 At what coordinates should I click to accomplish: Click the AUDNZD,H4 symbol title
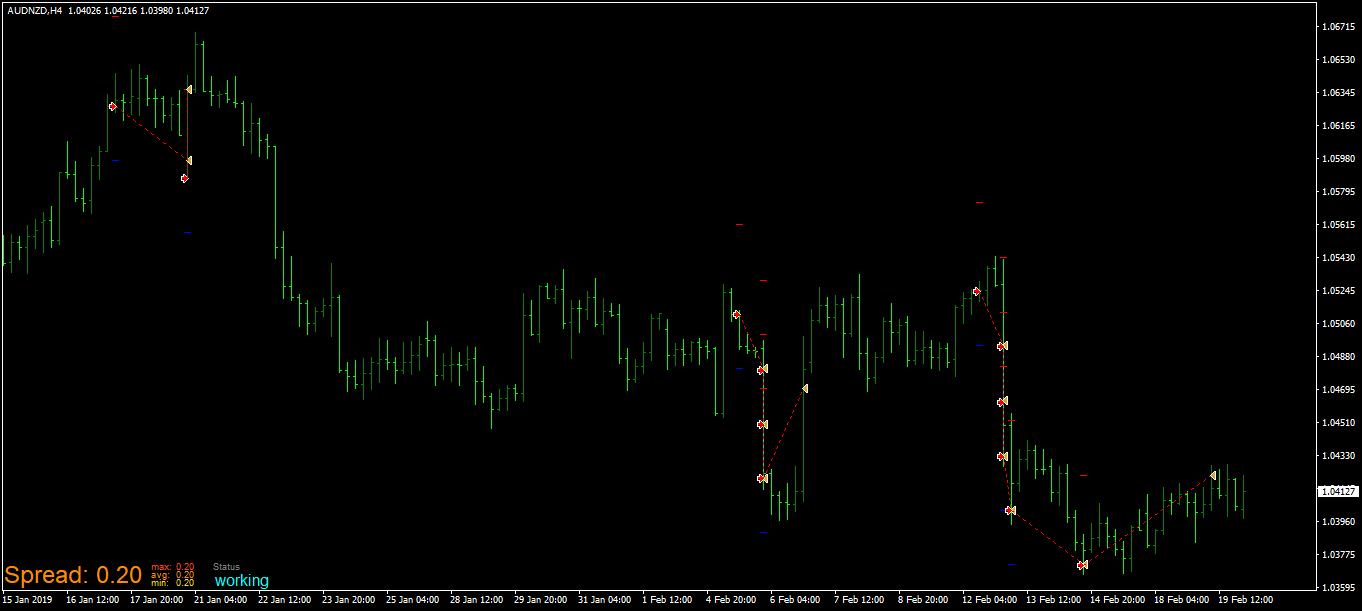click(x=33, y=10)
